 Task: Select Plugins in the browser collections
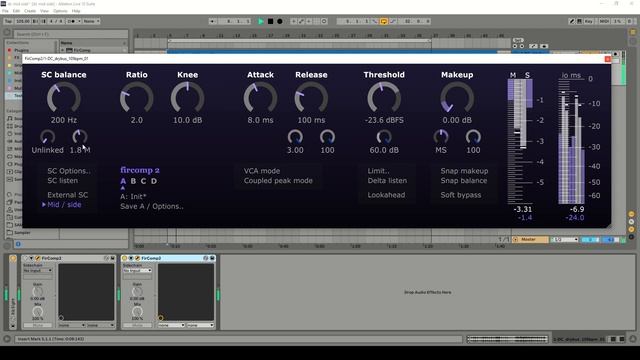click(x=21, y=50)
